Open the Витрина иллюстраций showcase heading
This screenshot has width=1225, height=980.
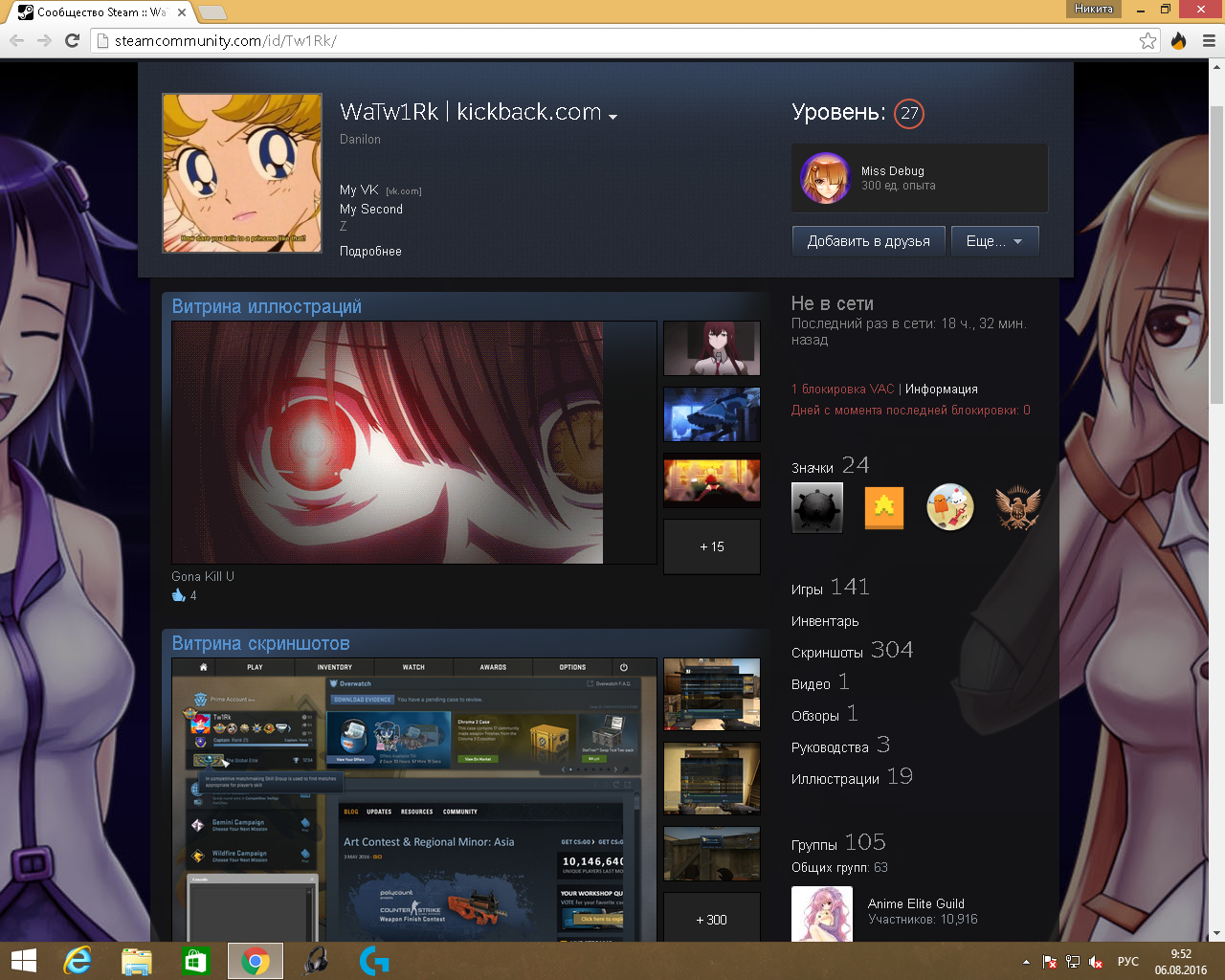[267, 306]
